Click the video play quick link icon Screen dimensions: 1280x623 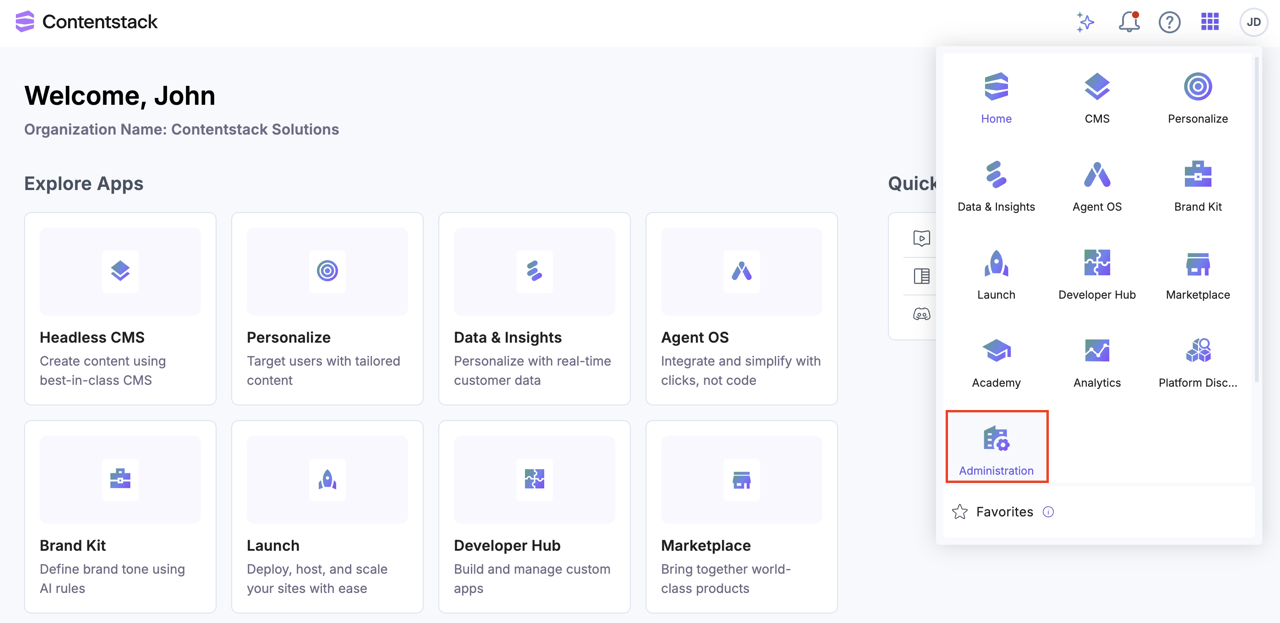(921, 238)
